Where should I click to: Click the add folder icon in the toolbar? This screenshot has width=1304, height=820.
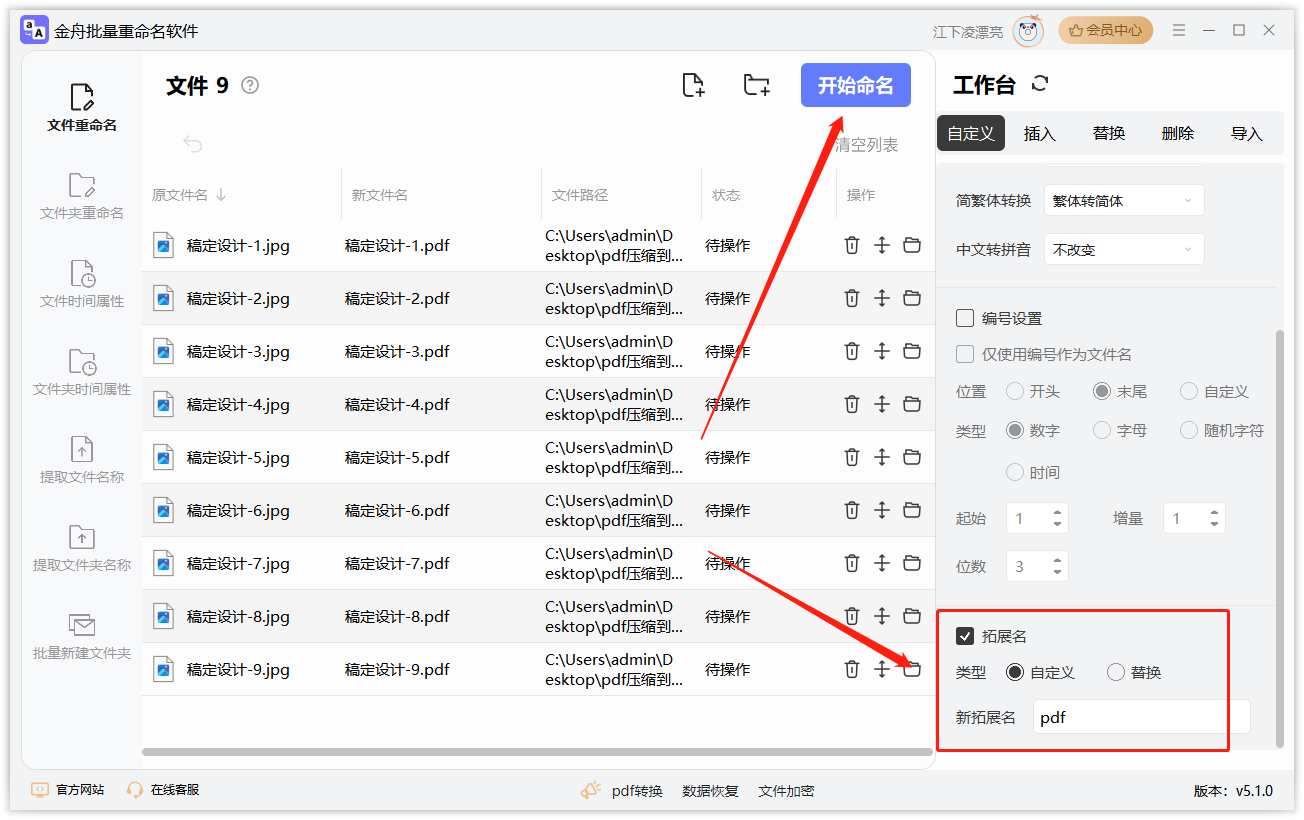click(756, 85)
